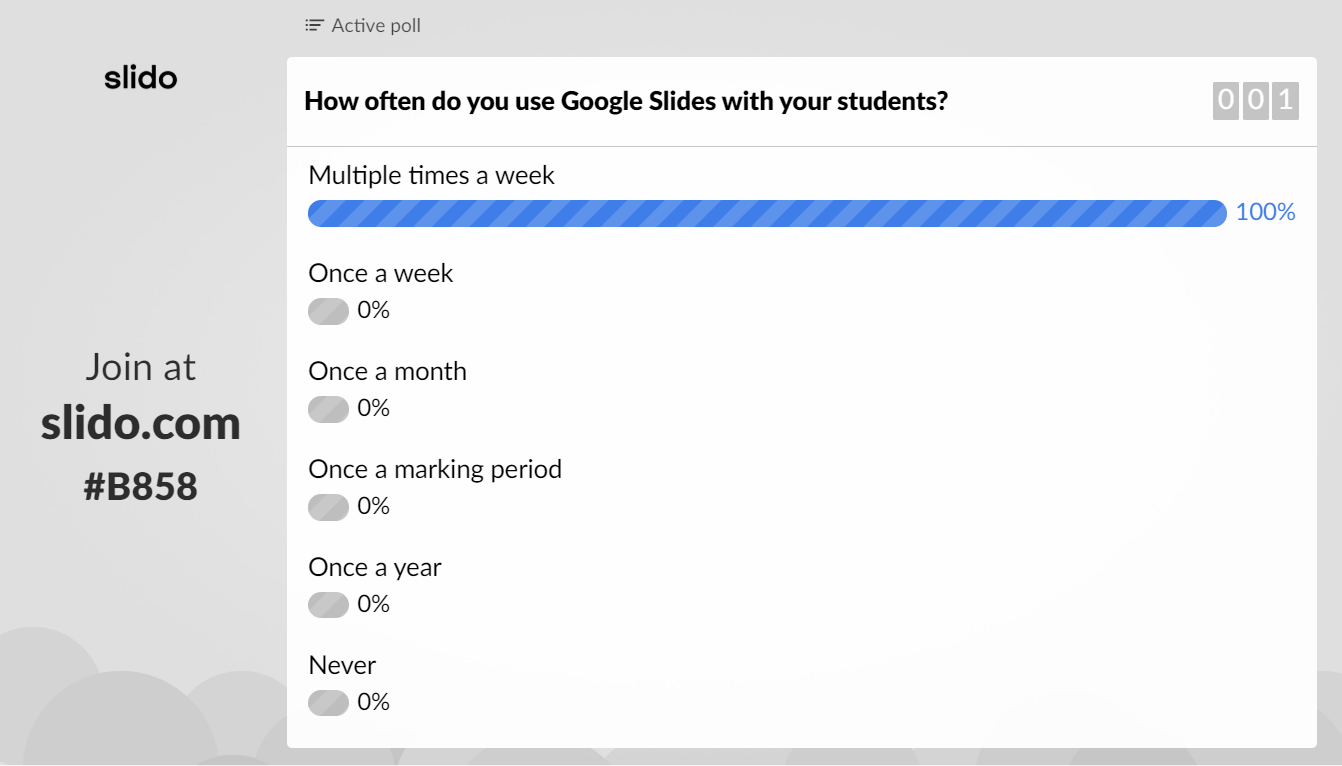
Task: Click the blue 100% striped progress bar
Action: coord(767,213)
